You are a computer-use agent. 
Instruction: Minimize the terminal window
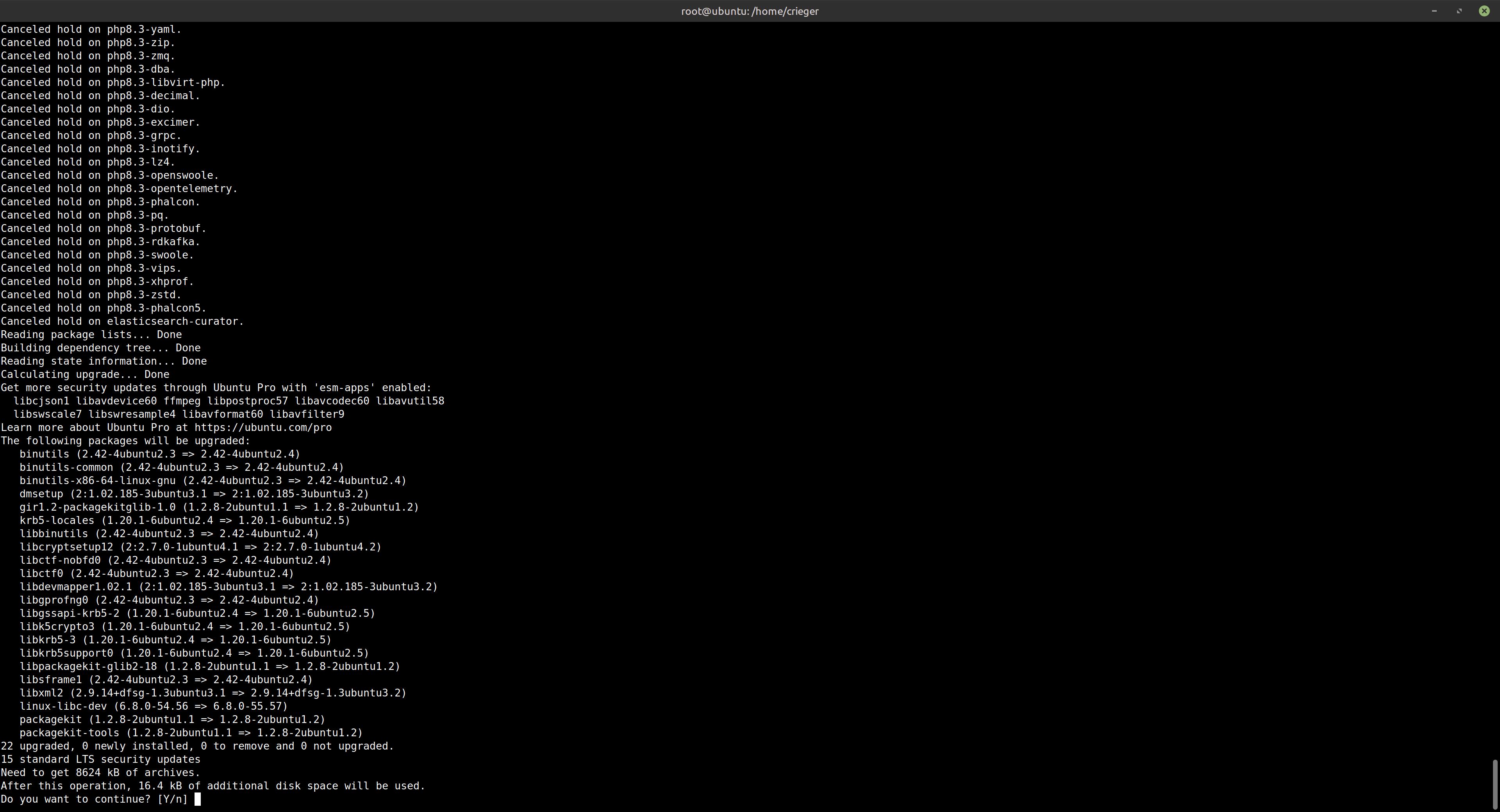pos(1434,11)
